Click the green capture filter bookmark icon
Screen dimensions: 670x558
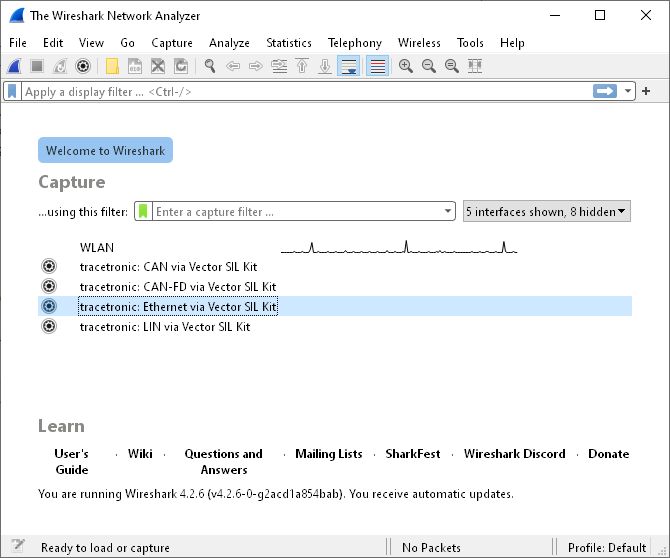(143, 211)
